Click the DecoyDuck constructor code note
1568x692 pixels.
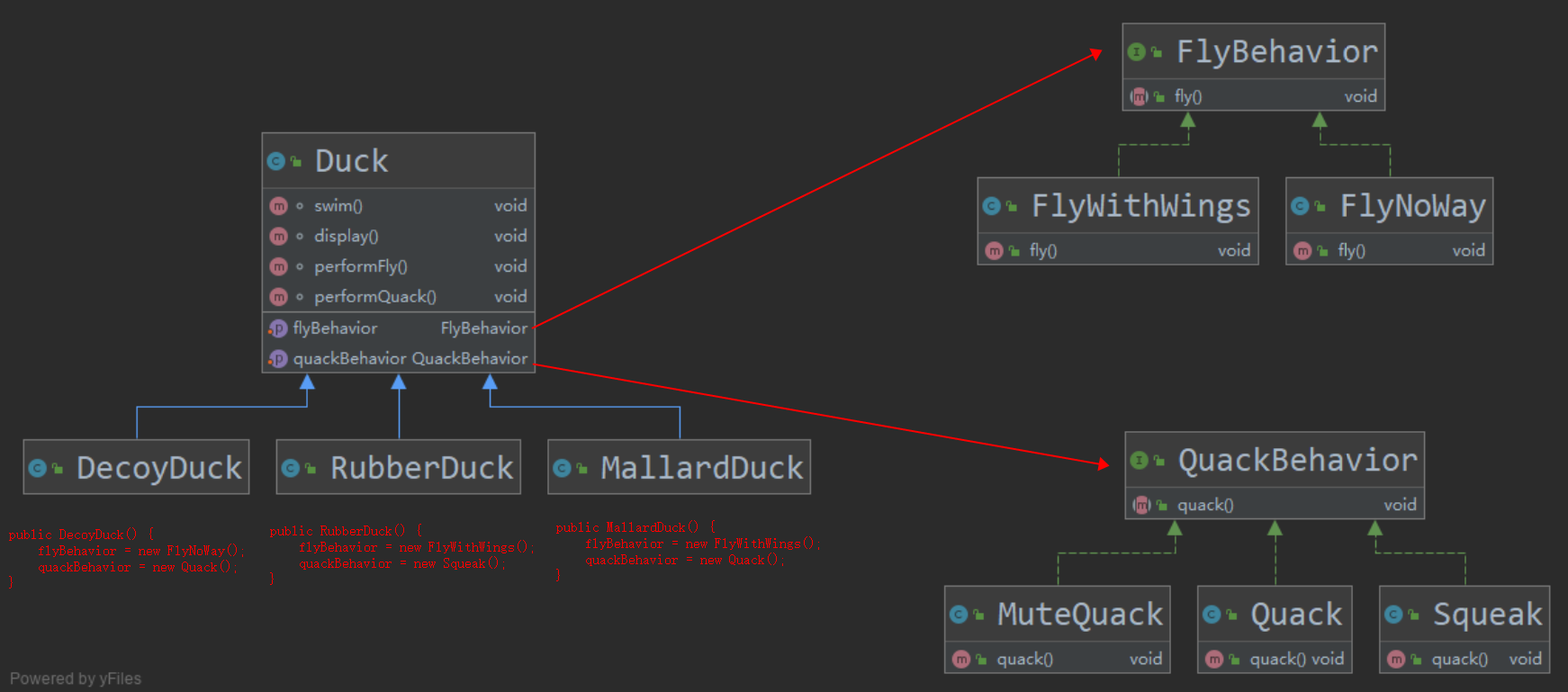point(126,559)
